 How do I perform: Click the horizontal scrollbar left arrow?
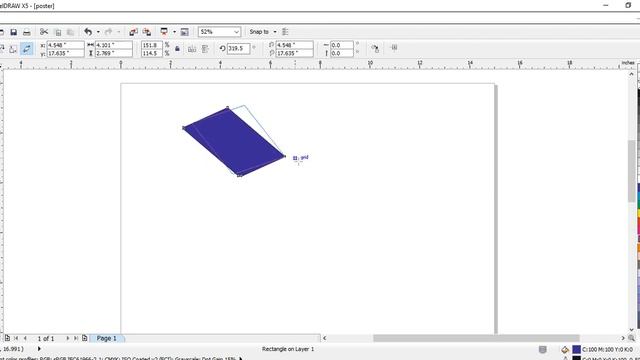tap(324, 338)
